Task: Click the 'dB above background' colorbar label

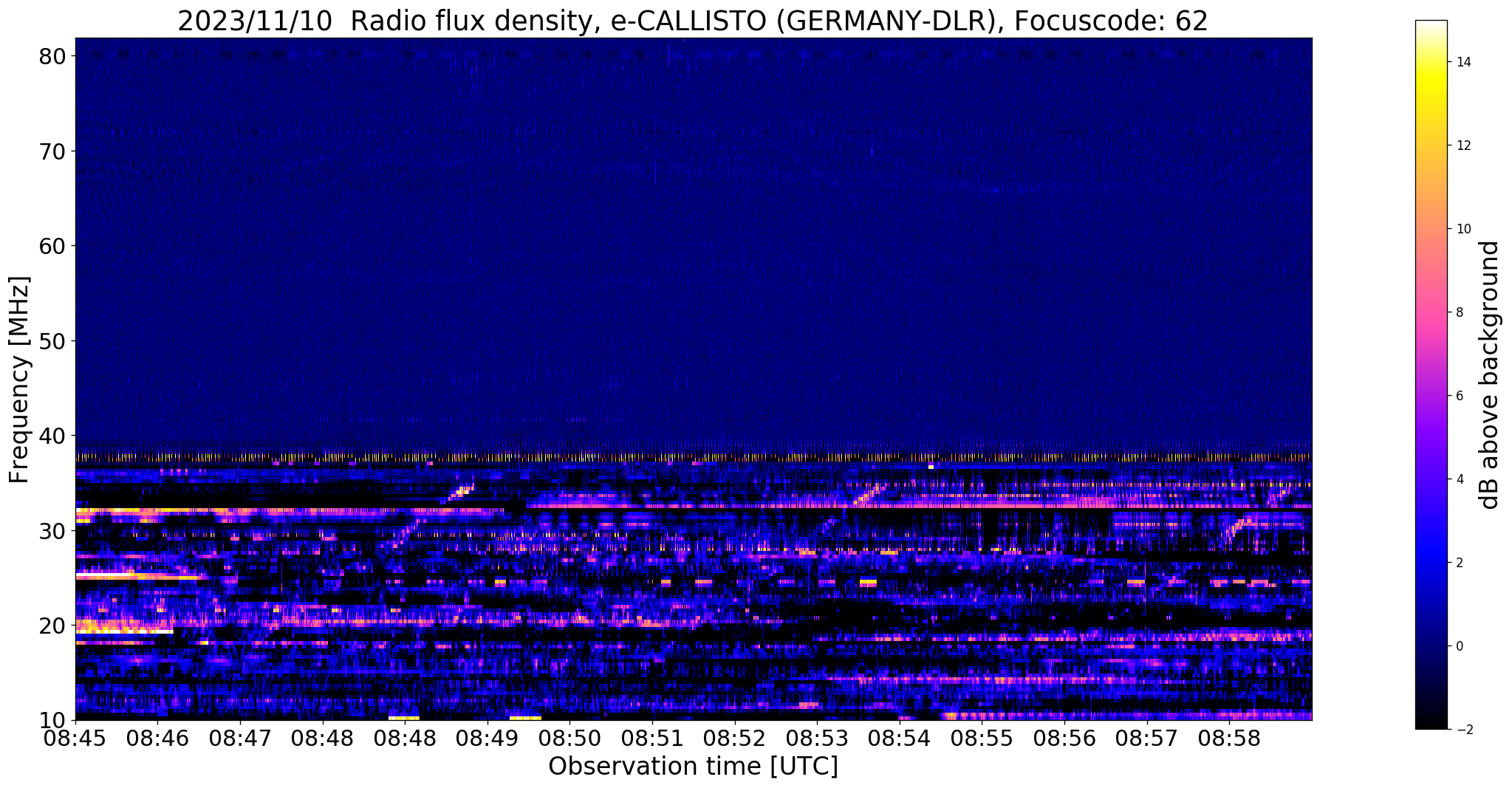Action: (1491, 375)
